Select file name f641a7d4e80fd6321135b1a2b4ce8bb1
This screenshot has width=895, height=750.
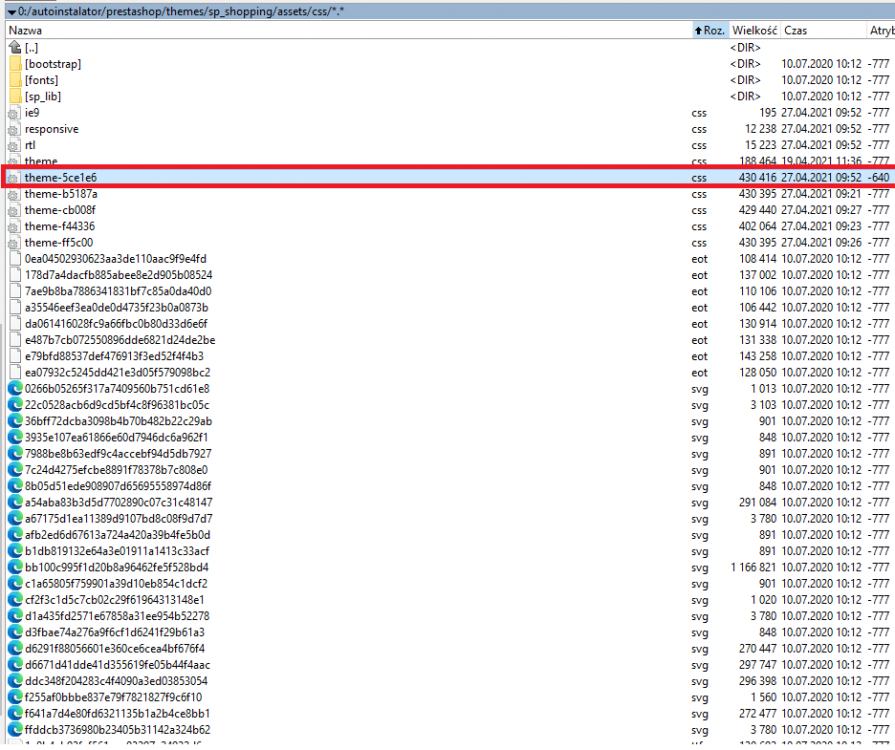(x=118, y=714)
